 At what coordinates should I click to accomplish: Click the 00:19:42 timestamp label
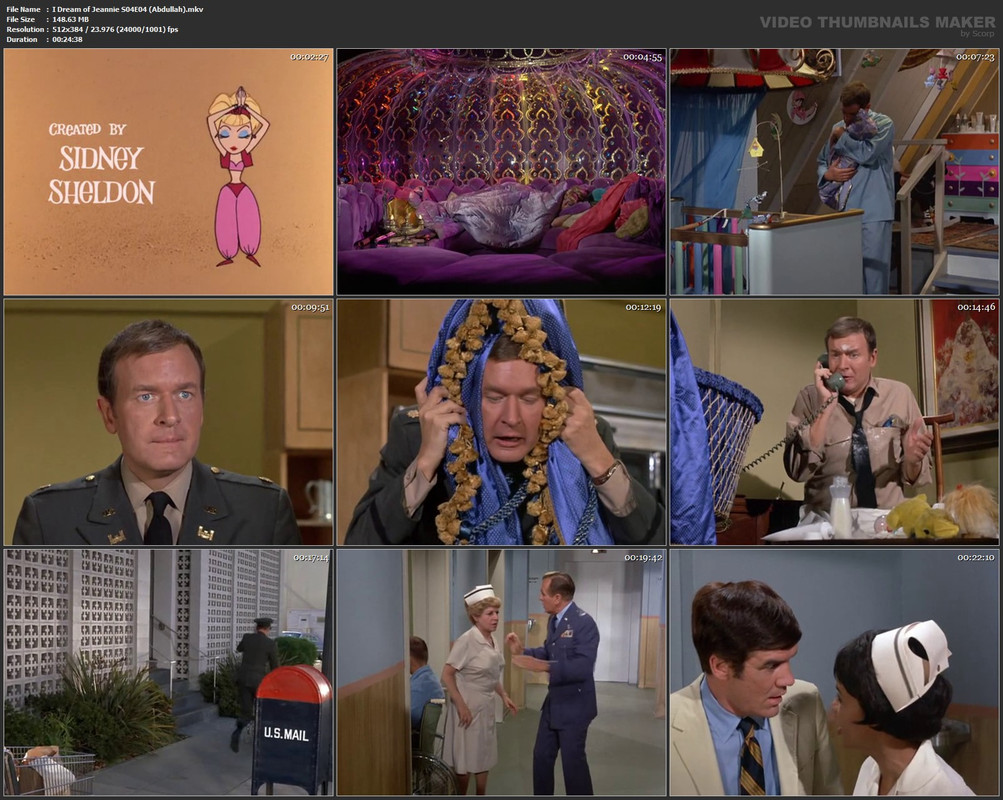[x=644, y=558]
